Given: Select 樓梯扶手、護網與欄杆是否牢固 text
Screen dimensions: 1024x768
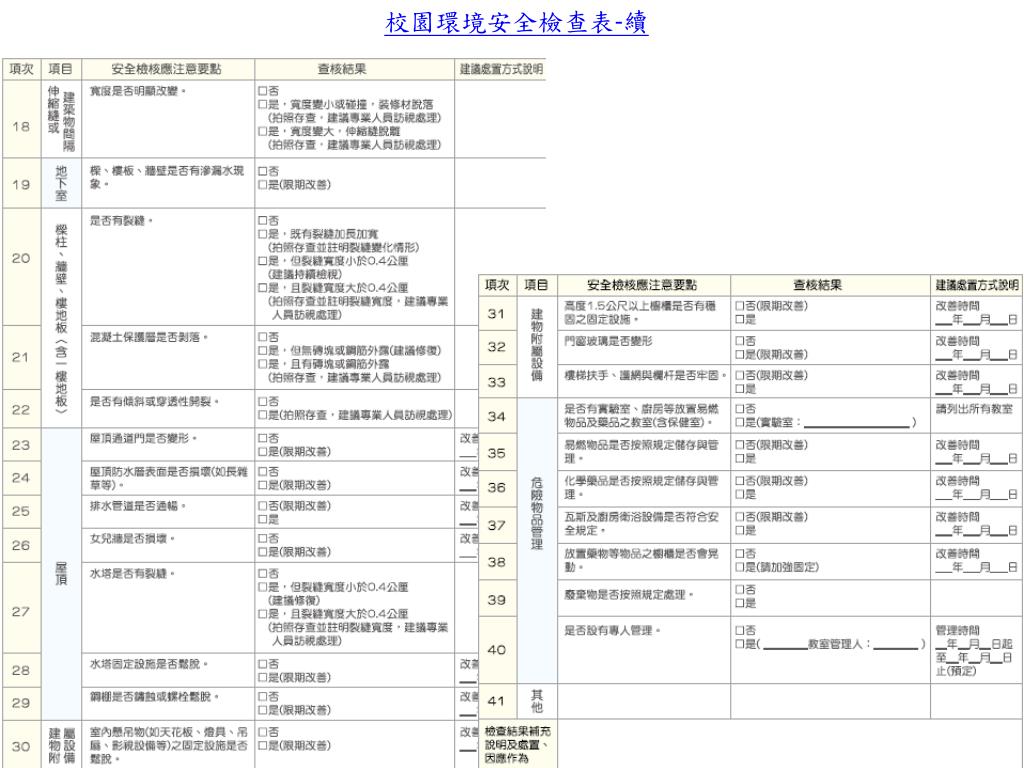Looking at the screenshot, I should pyautogui.click(x=645, y=375).
